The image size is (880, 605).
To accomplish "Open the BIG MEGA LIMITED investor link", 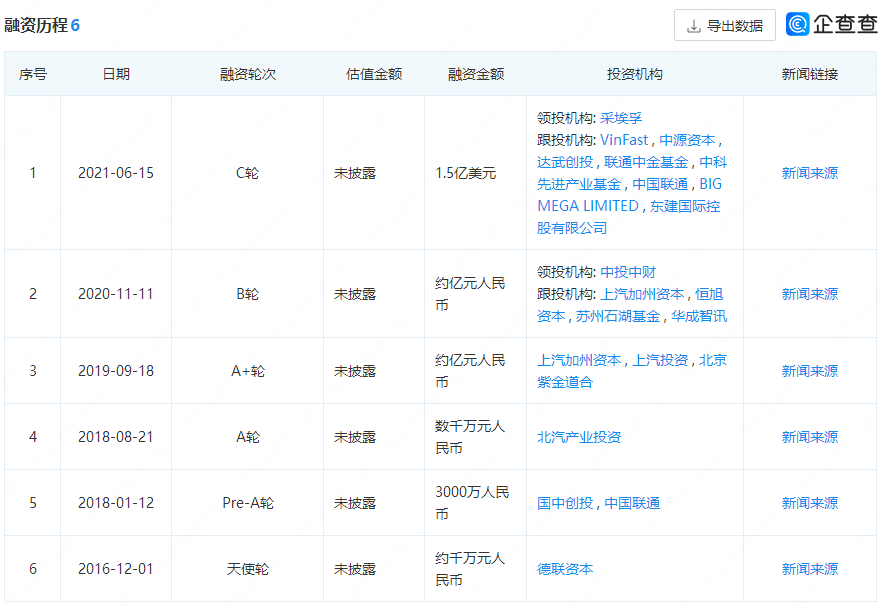I will coord(629,195).
